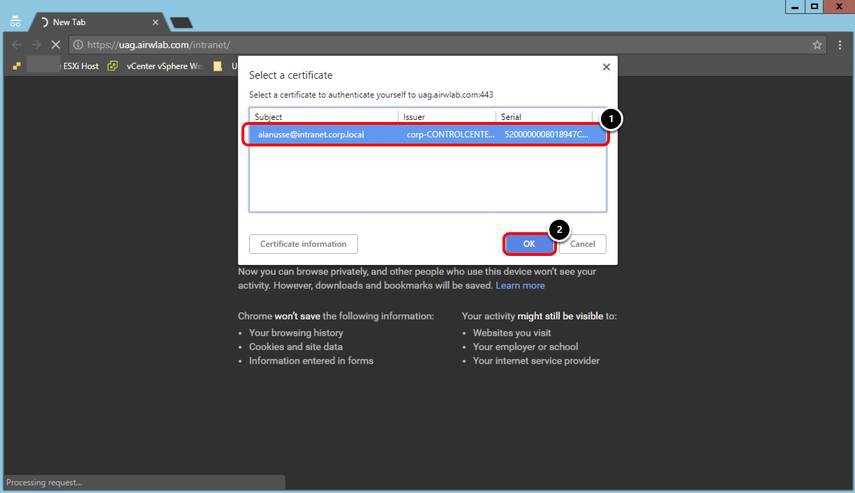This screenshot has width=855, height=493.
Task: Open Certificate information
Action: point(303,244)
